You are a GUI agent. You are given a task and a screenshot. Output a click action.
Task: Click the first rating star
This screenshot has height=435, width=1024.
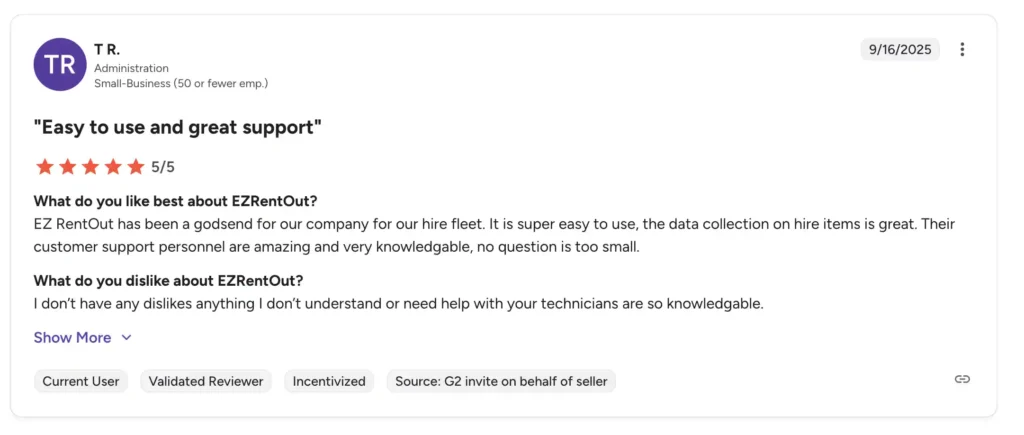coord(44,167)
